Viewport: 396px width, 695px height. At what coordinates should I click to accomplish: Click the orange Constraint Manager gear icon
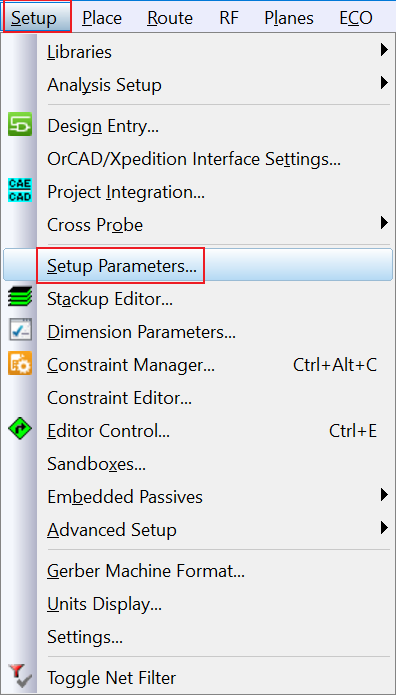tap(20, 364)
